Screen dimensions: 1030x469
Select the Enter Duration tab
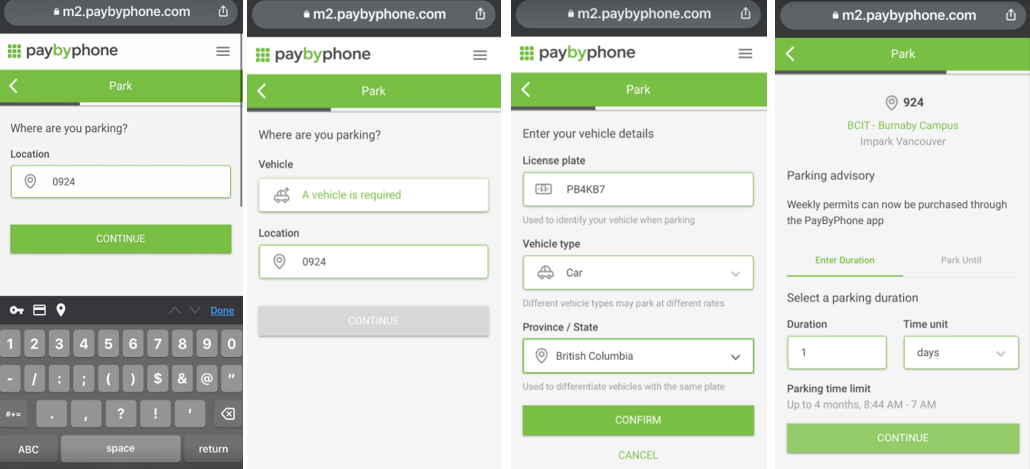(x=845, y=260)
